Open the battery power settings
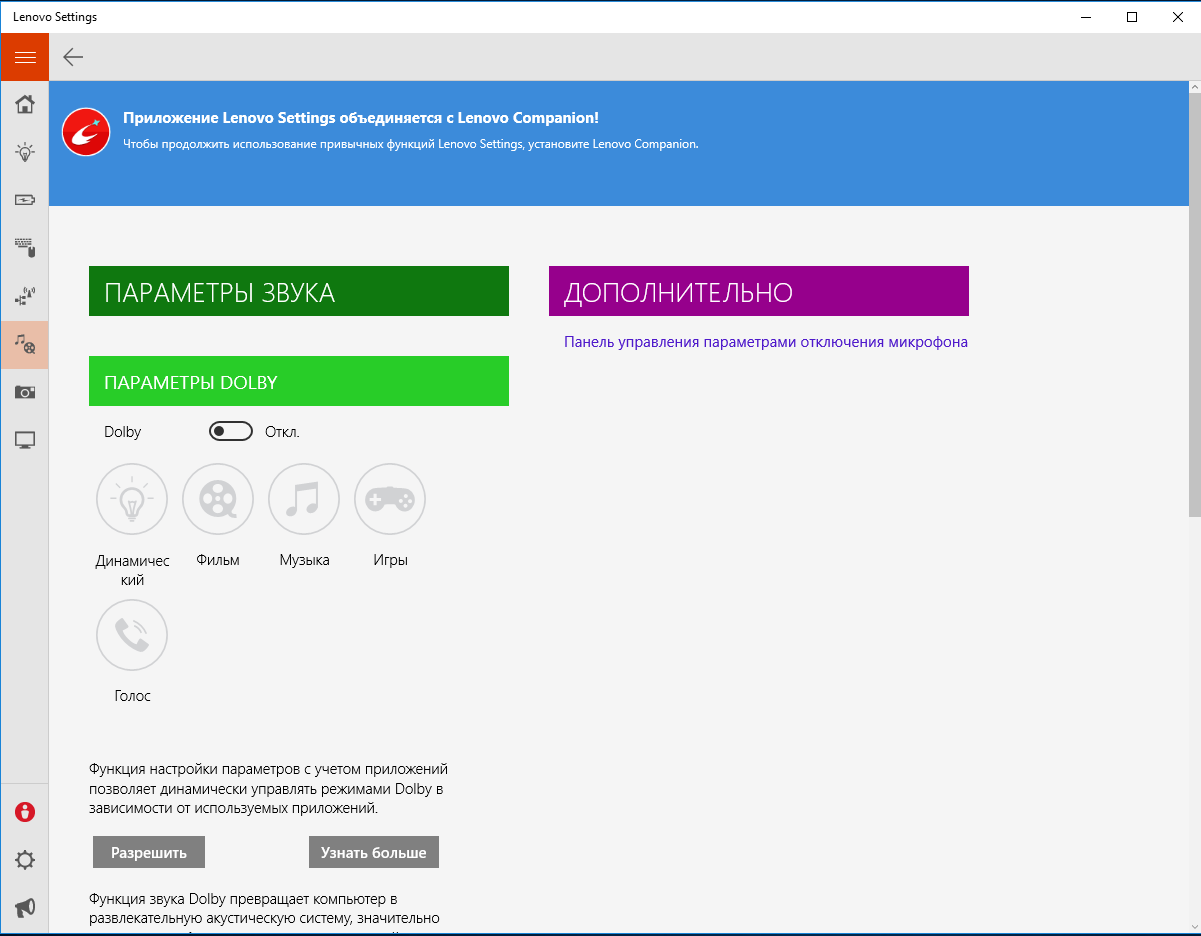Screen dimensions: 1201x936 tap(25, 200)
